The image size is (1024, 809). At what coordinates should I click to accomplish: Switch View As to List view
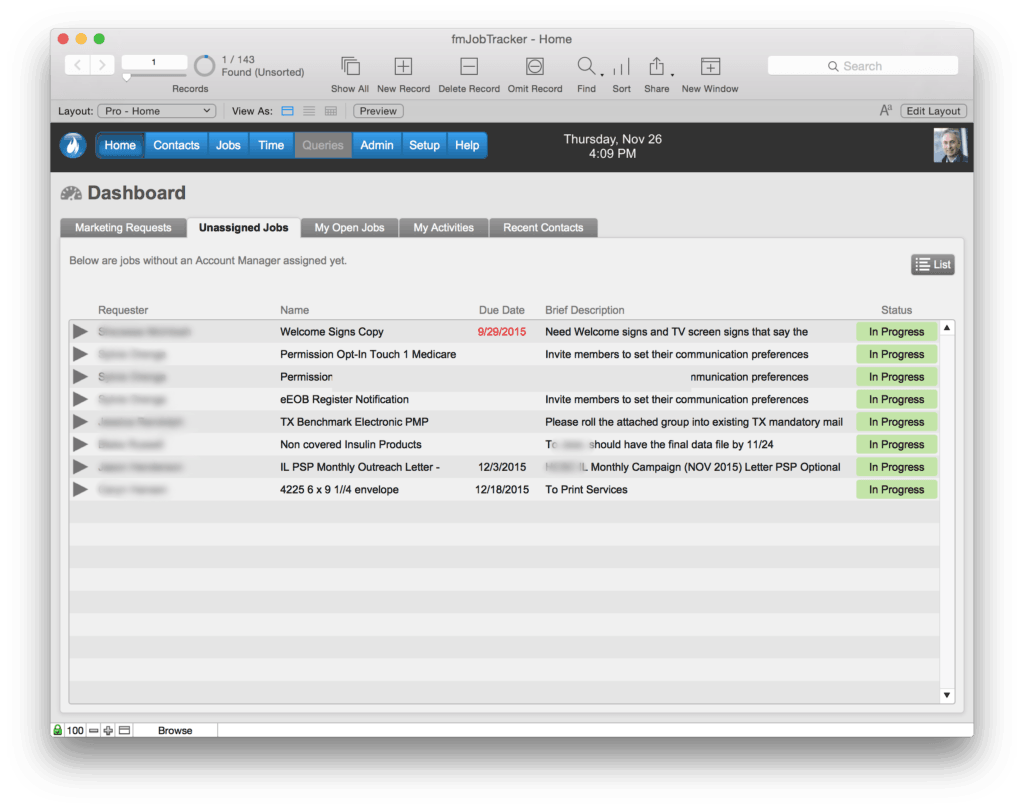[x=309, y=111]
